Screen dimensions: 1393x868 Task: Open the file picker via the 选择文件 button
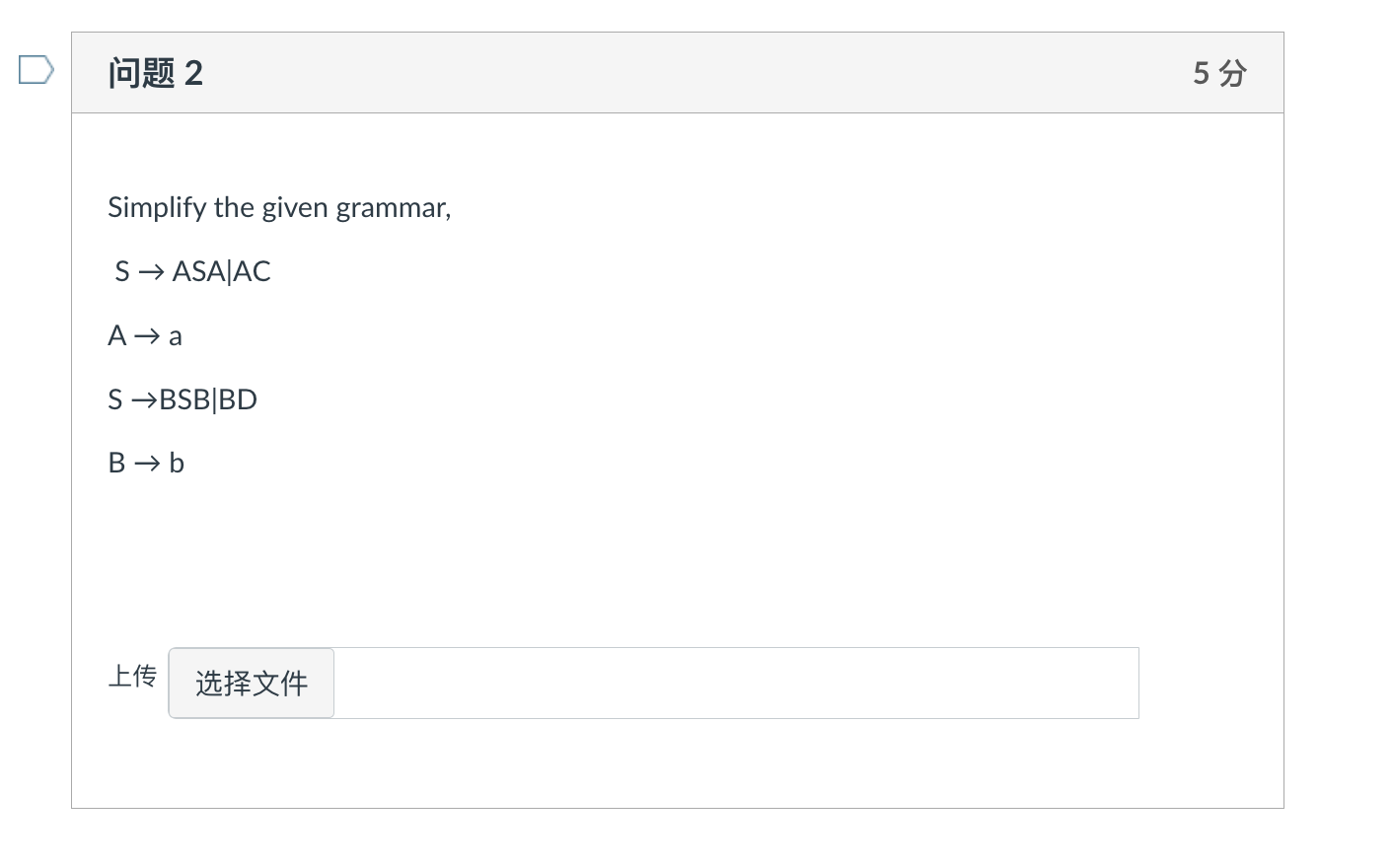pos(251,683)
